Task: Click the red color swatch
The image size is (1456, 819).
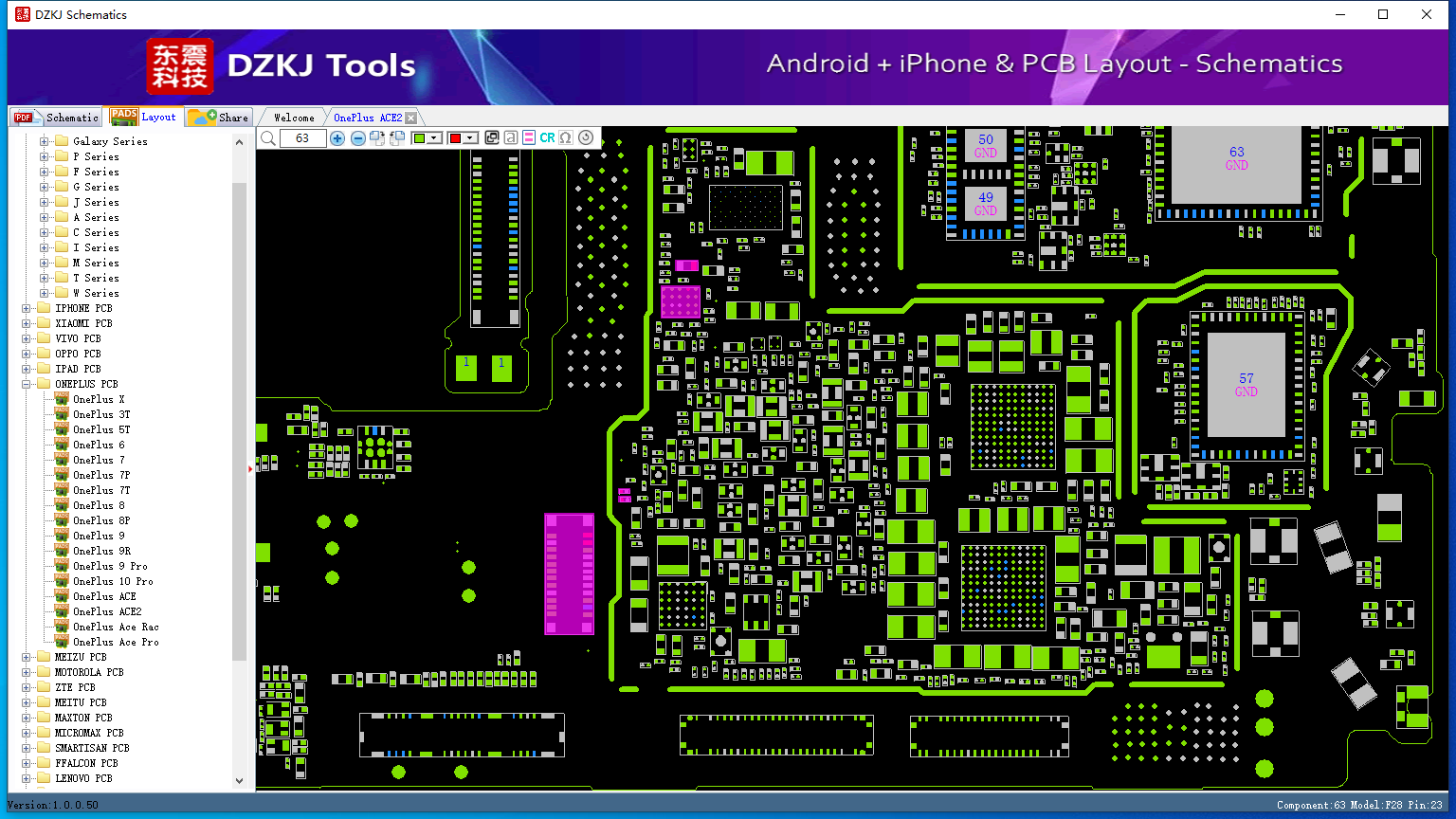Action: point(455,138)
